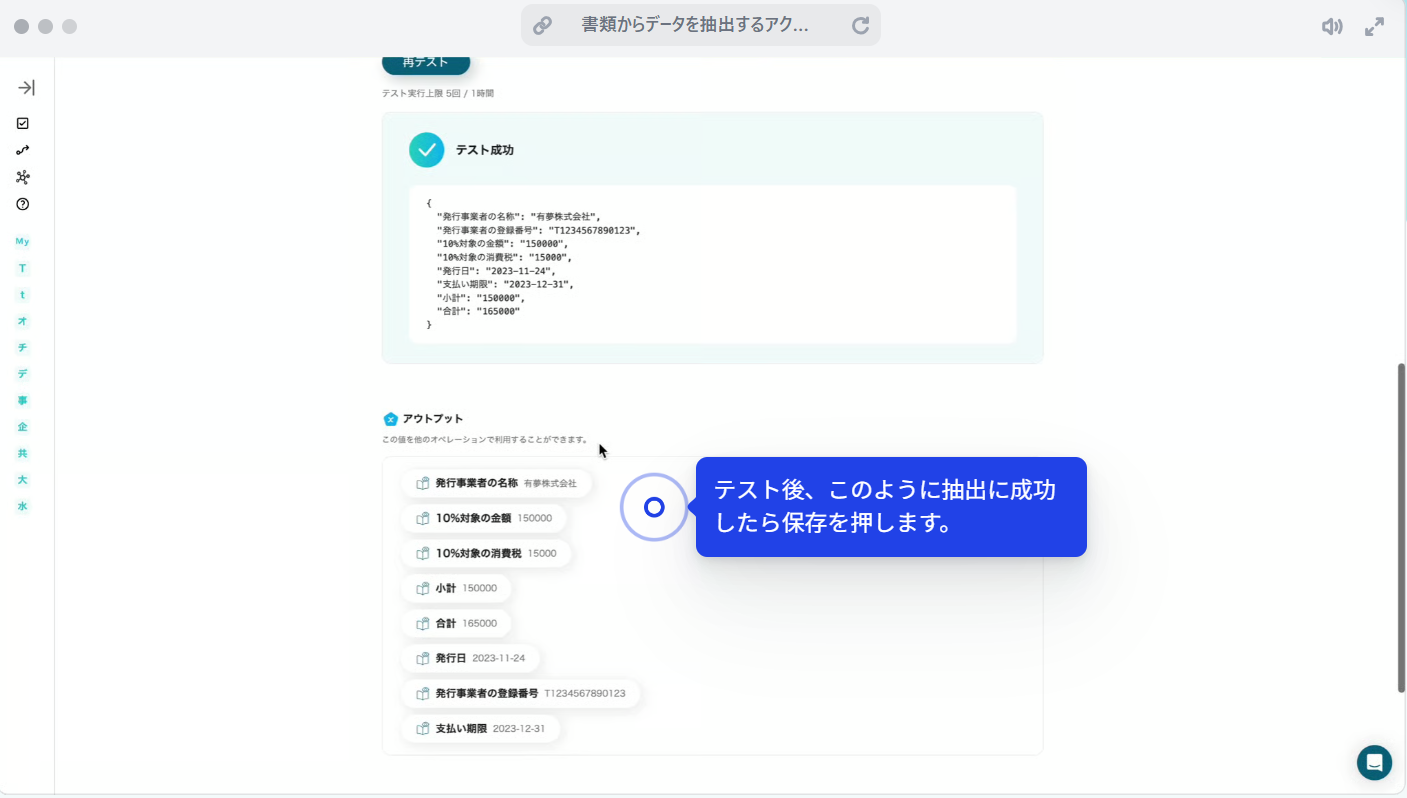Select the '企' sidebar workspace item
This screenshot has width=1407, height=798.
22,427
